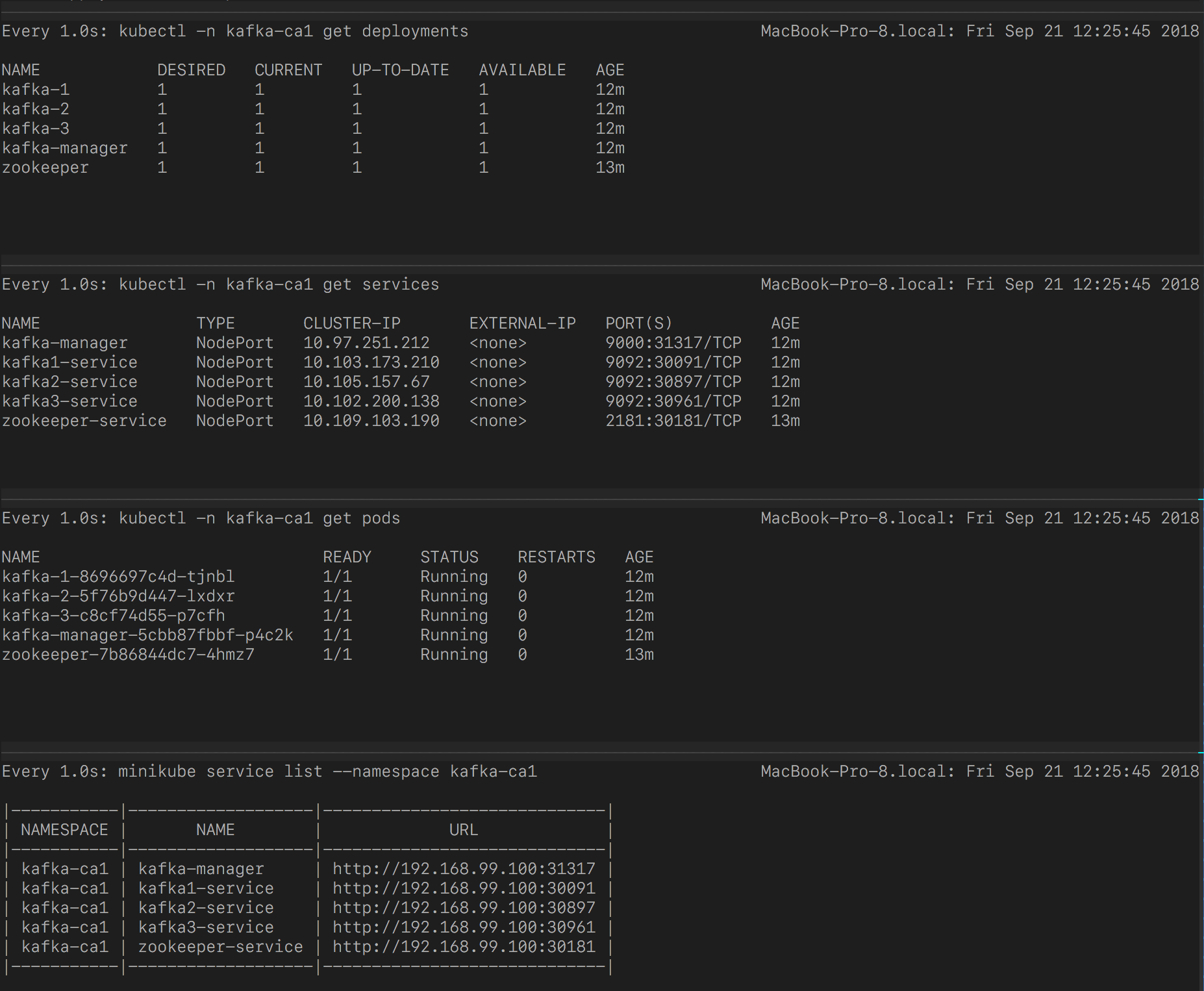Viewport: 1204px width, 991px height.
Task: Click pod kafka-1-8696697c4d-tjnbl
Action: pyautogui.click(x=118, y=577)
